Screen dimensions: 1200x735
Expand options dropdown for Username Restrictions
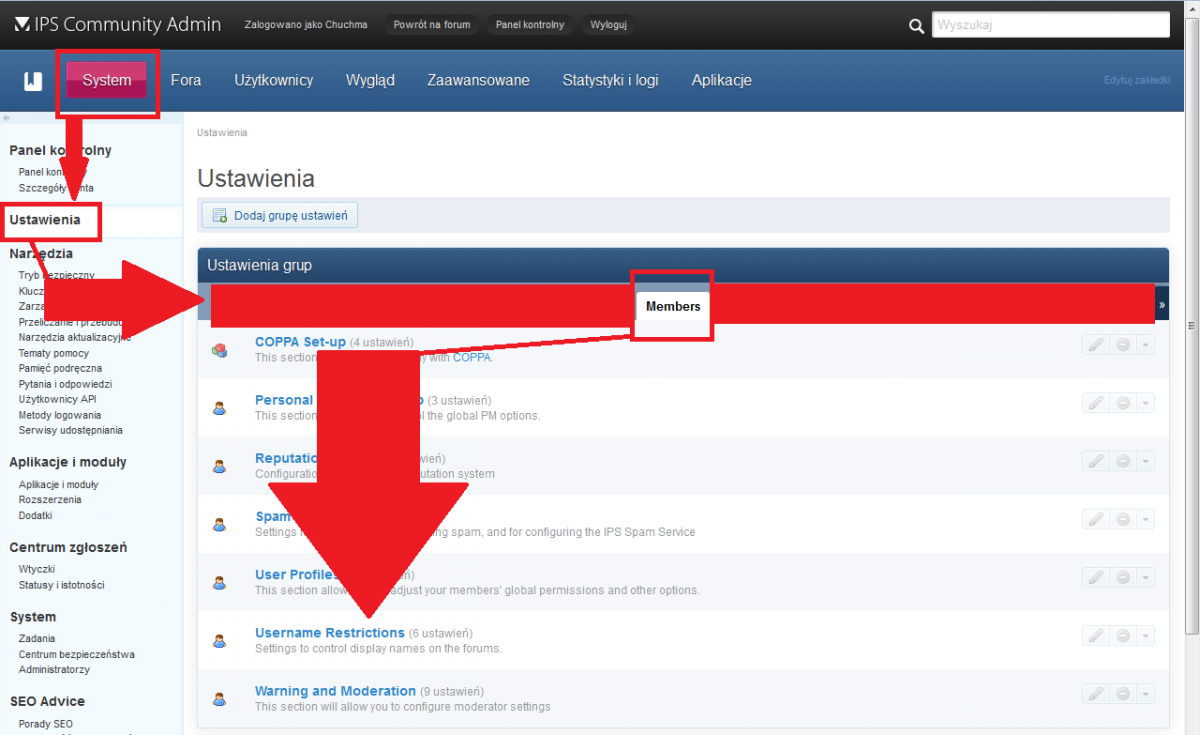[1145, 636]
